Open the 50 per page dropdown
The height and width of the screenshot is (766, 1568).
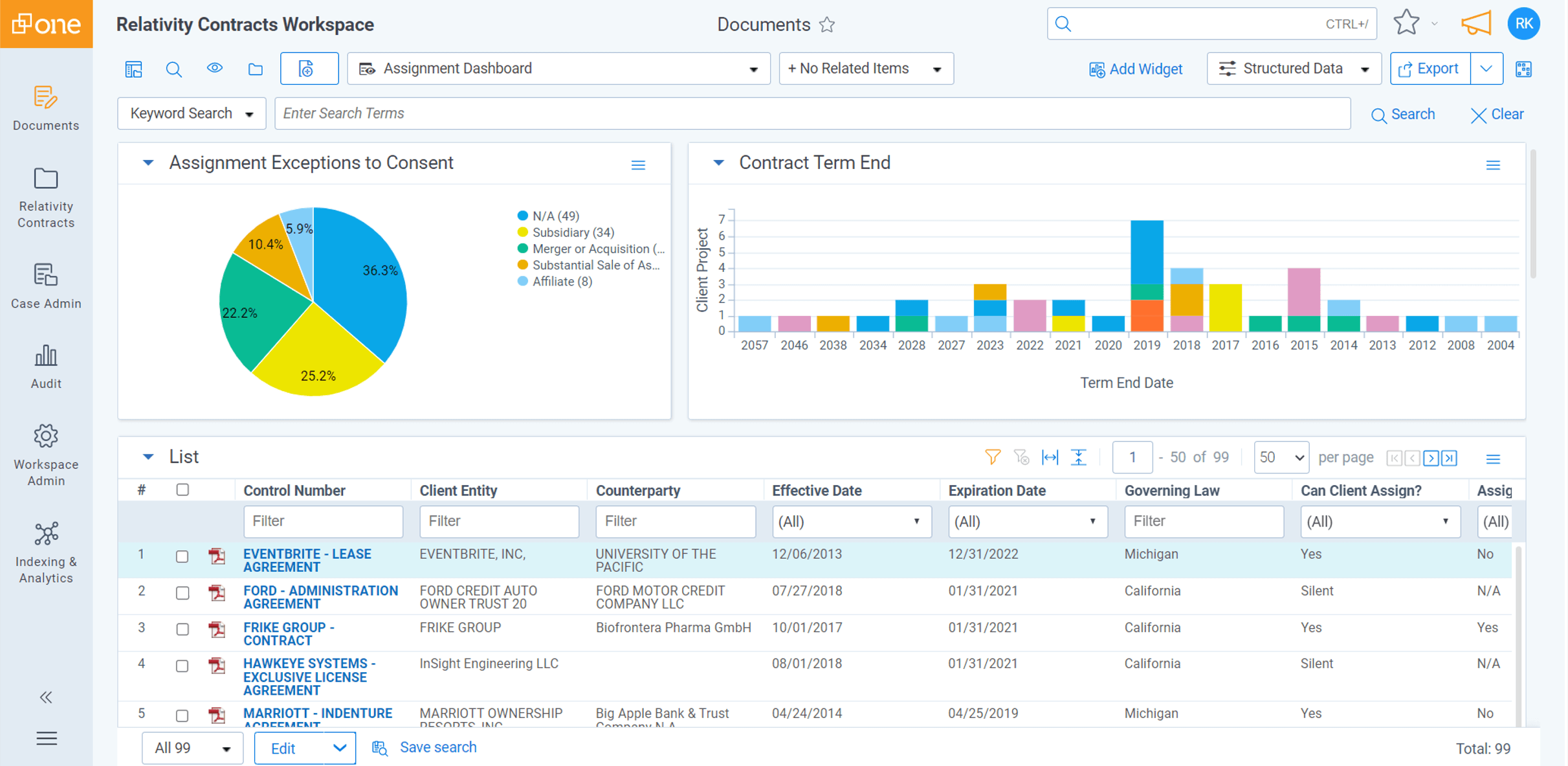click(x=1281, y=456)
